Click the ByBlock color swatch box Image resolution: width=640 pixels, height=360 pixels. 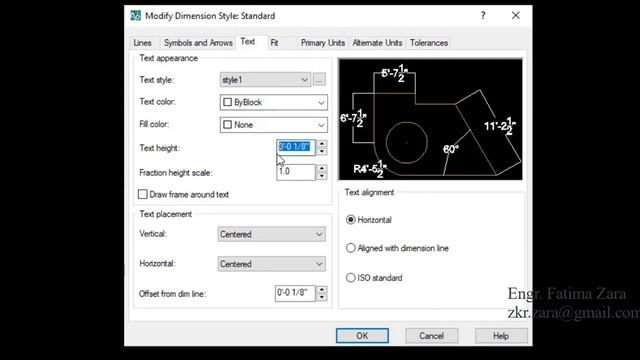coord(227,102)
